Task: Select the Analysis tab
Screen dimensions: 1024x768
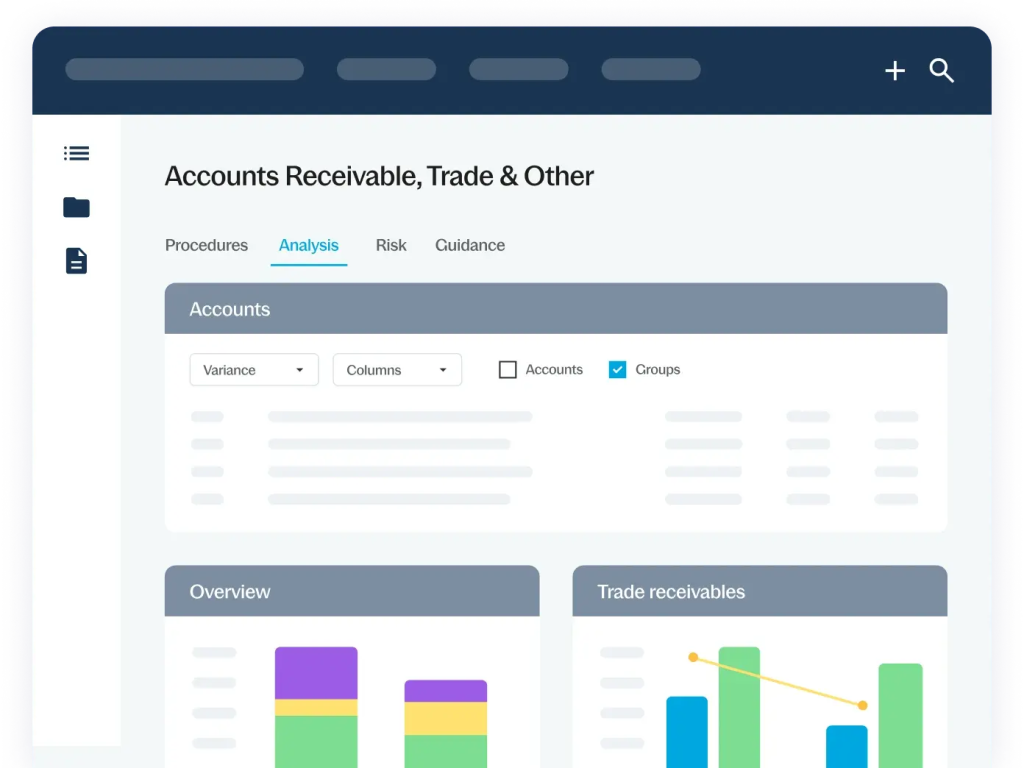Action: click(x=308, y=245)
